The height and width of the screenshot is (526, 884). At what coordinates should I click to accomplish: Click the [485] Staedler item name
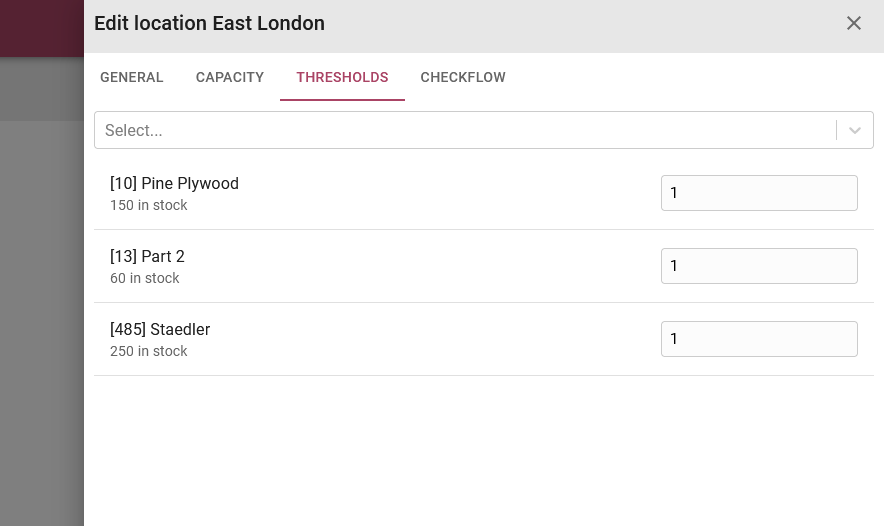pyautogui.click(x=160, y=329)
